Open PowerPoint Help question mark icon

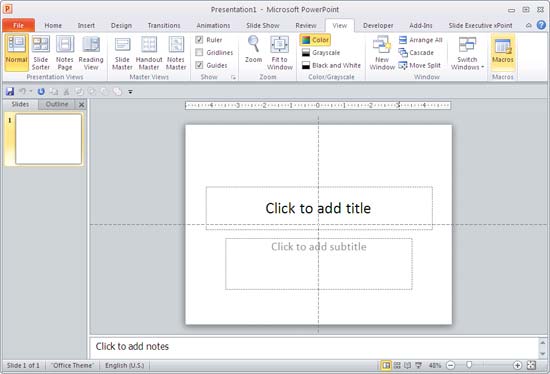[x=541, y=25]
